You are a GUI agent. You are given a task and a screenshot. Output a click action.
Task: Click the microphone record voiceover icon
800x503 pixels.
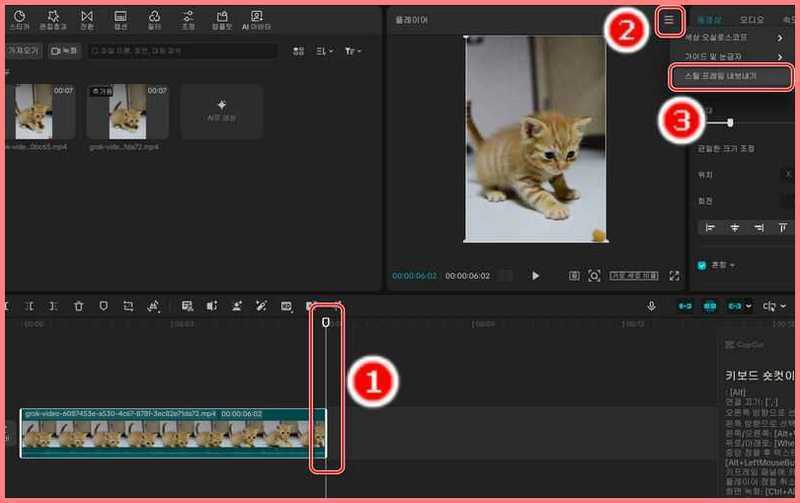[x=651, y=306]
